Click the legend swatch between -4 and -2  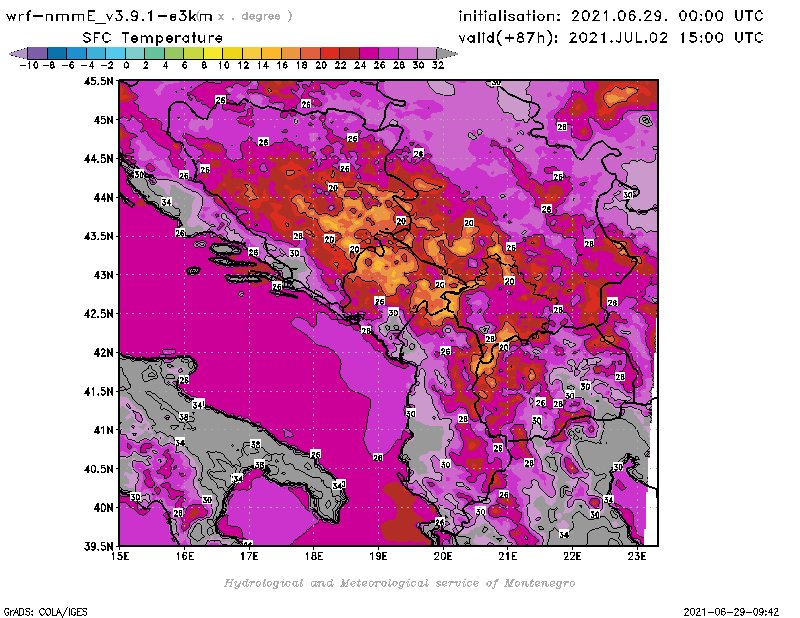[96, 53]
